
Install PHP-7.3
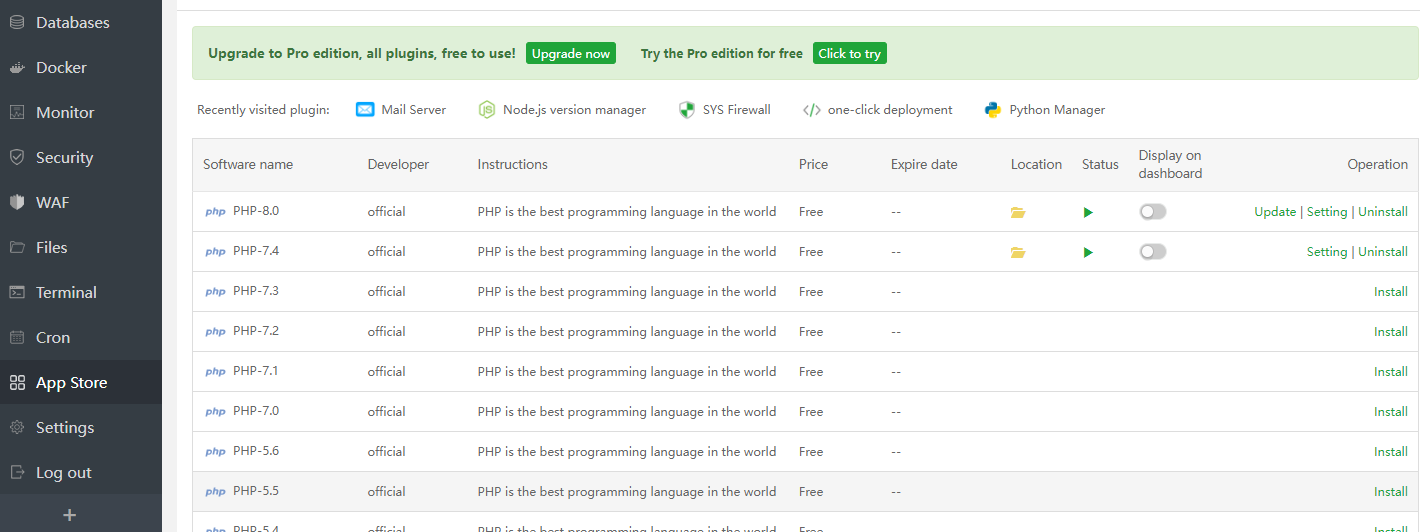pos(1390,292)
